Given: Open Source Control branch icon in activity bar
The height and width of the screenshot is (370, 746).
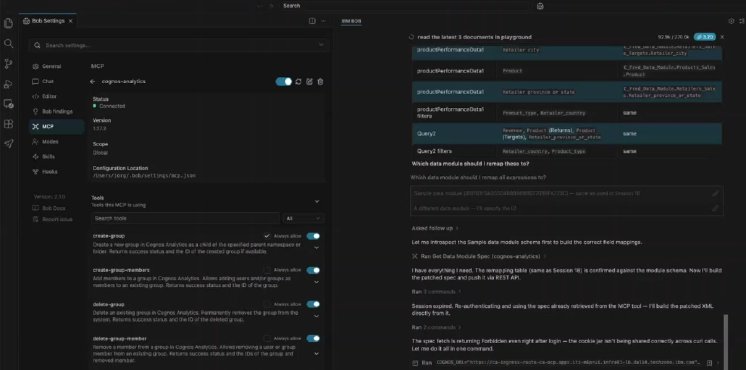Looking at the screenshot, I should point(8,64).
